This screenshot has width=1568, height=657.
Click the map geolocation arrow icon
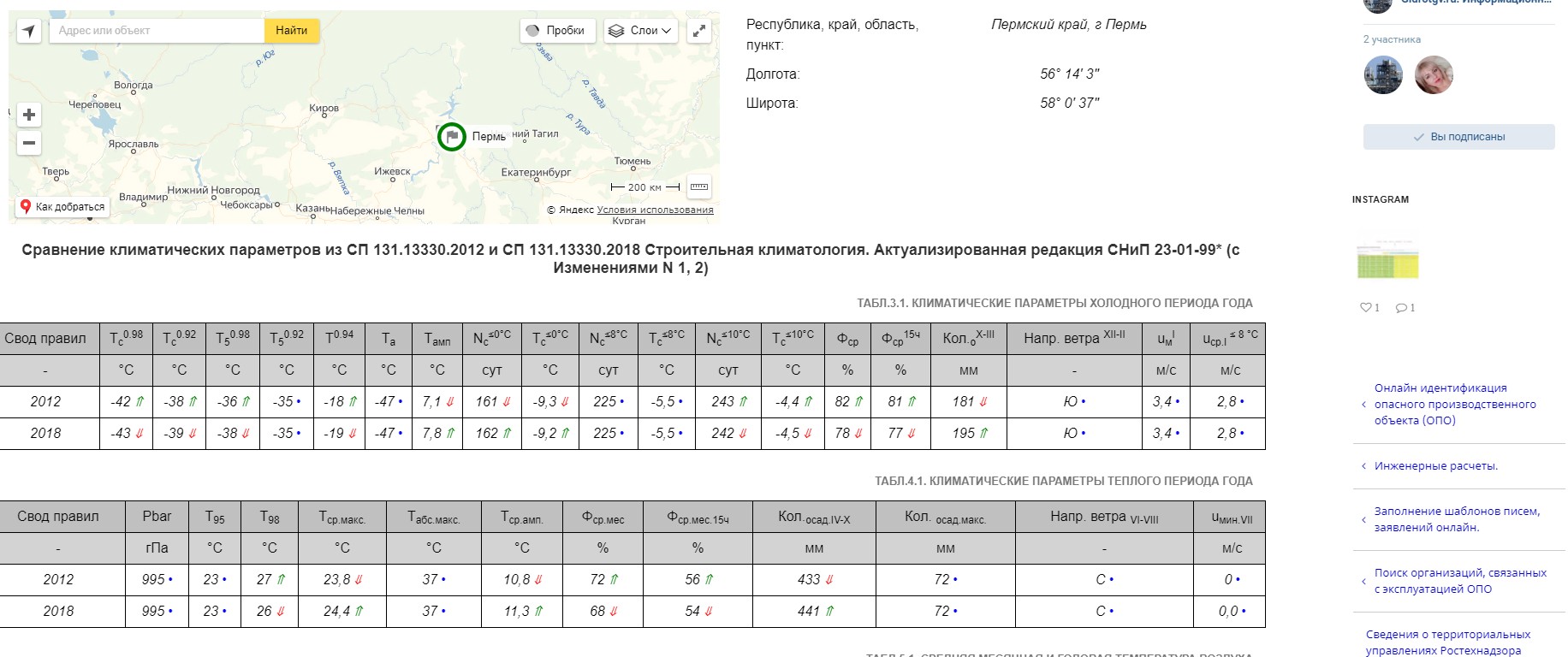[29, 31]
